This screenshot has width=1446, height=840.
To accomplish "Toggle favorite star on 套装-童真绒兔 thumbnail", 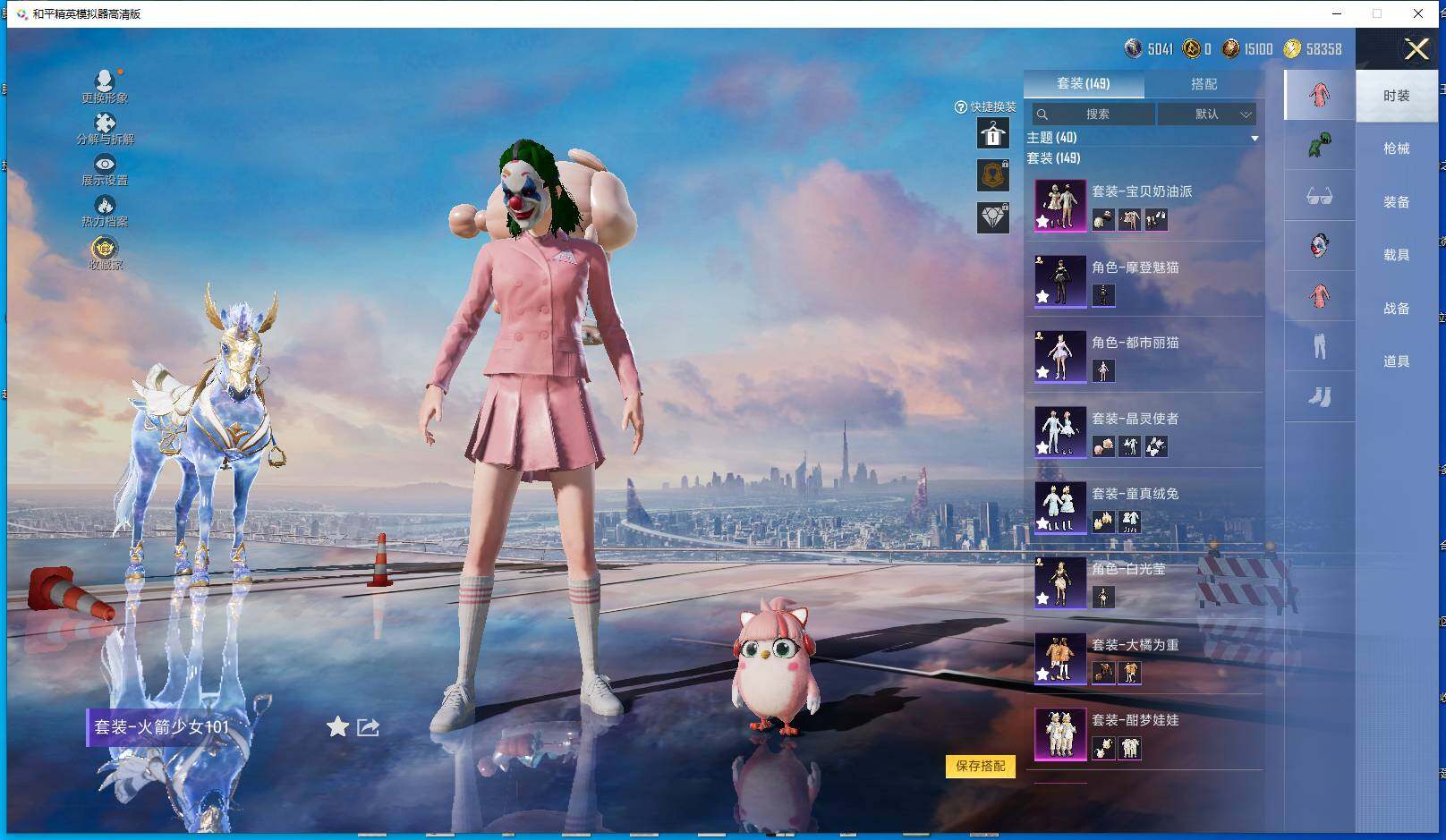I will coord(1042,523).
